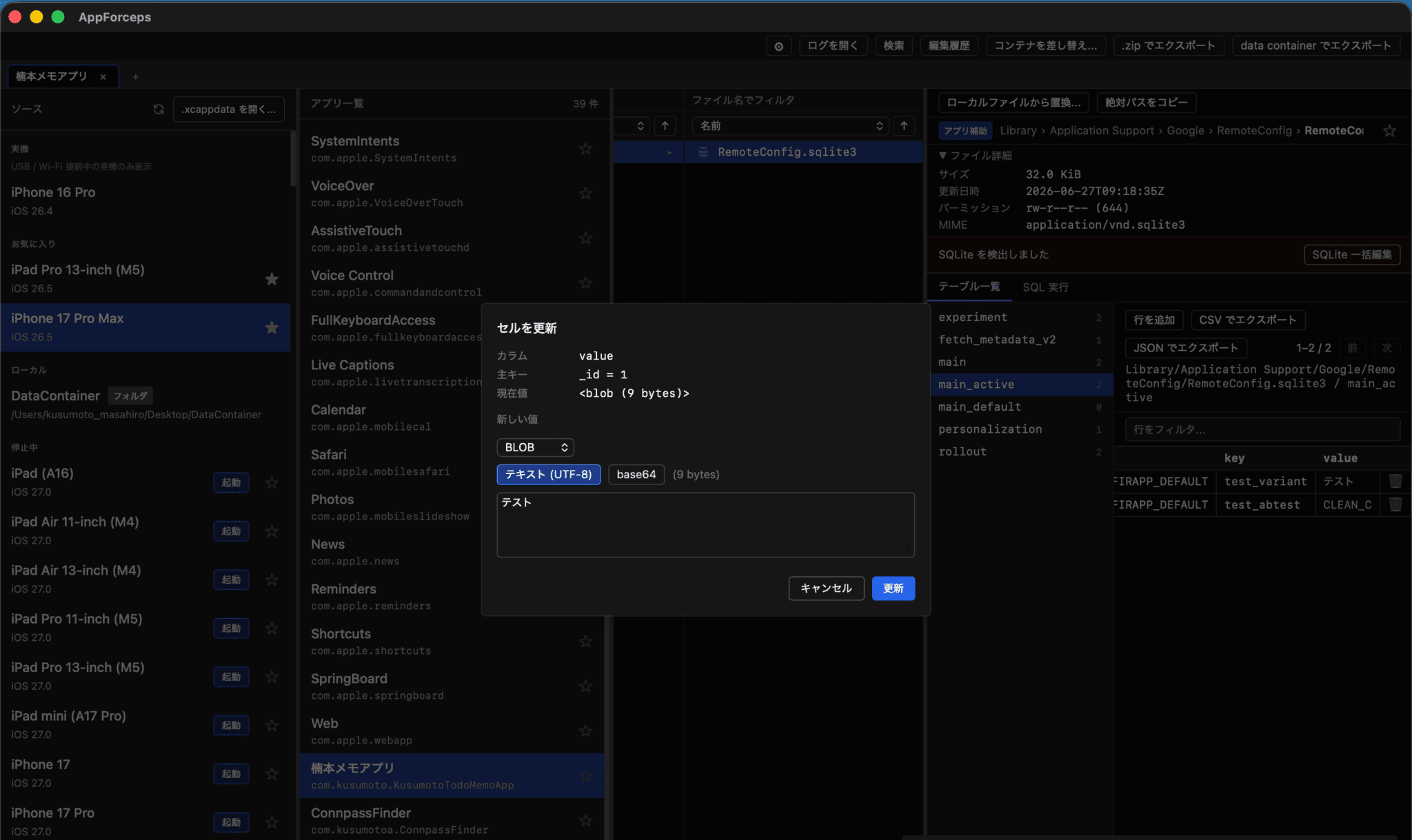This screenshot has width=1412, height=840.
Task: Click .zip でエクスポート
Action: pos(1169,45)
